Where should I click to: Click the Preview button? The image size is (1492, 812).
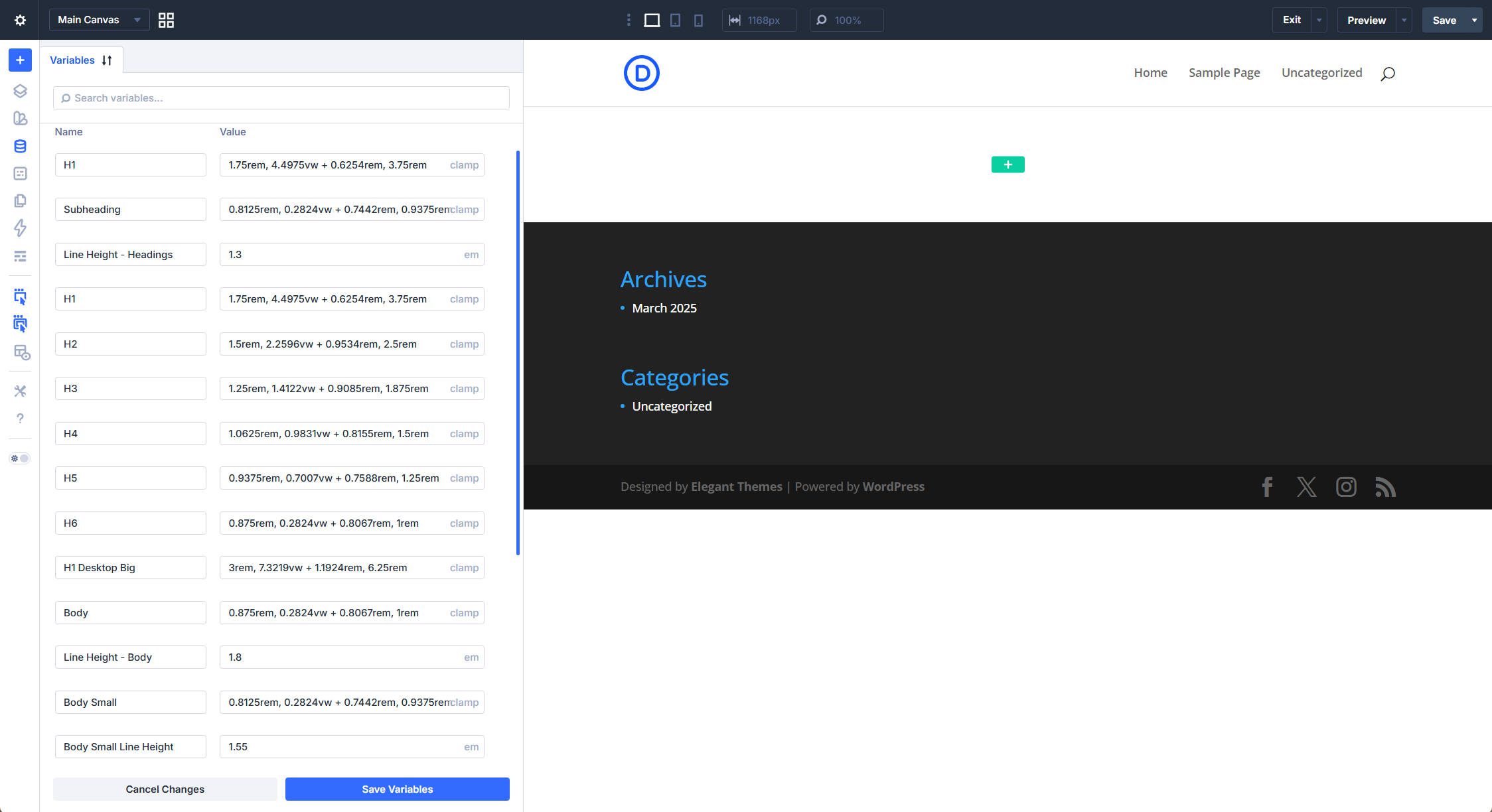[x=1366, y=20]
